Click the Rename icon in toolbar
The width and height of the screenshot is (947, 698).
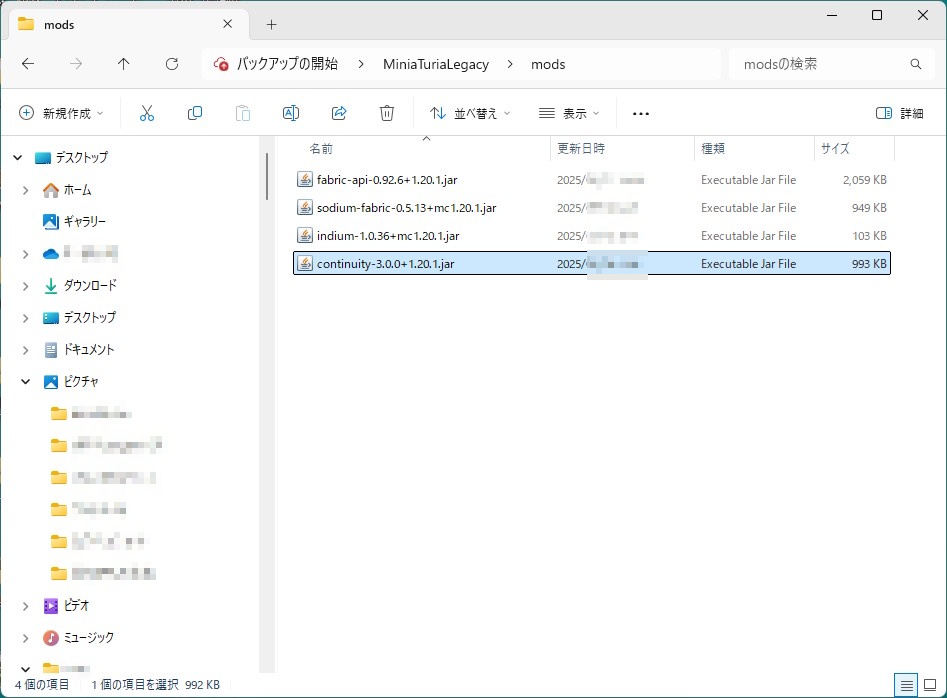coord(291,113)
